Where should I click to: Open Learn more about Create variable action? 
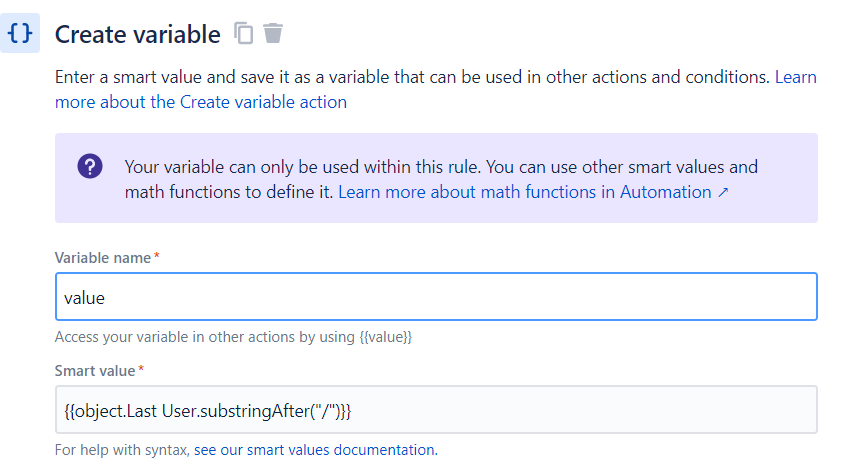coord(200,101)
